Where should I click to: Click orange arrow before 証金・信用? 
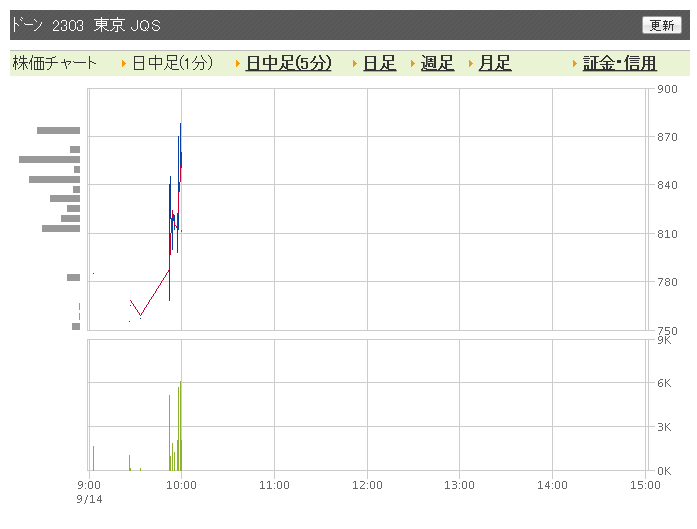[x=575, y=64]
